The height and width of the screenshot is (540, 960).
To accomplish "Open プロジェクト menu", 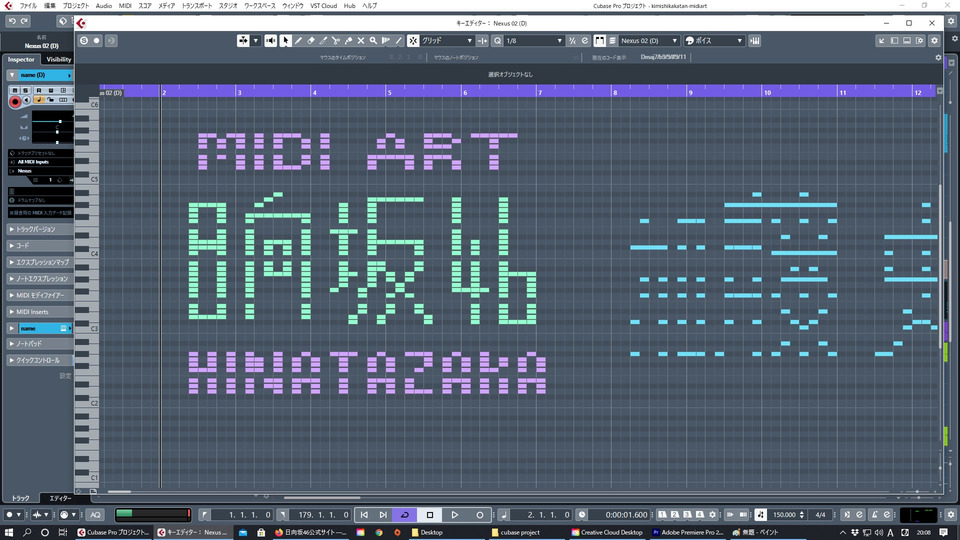I will pyautogui.click(x=76, y=6).
